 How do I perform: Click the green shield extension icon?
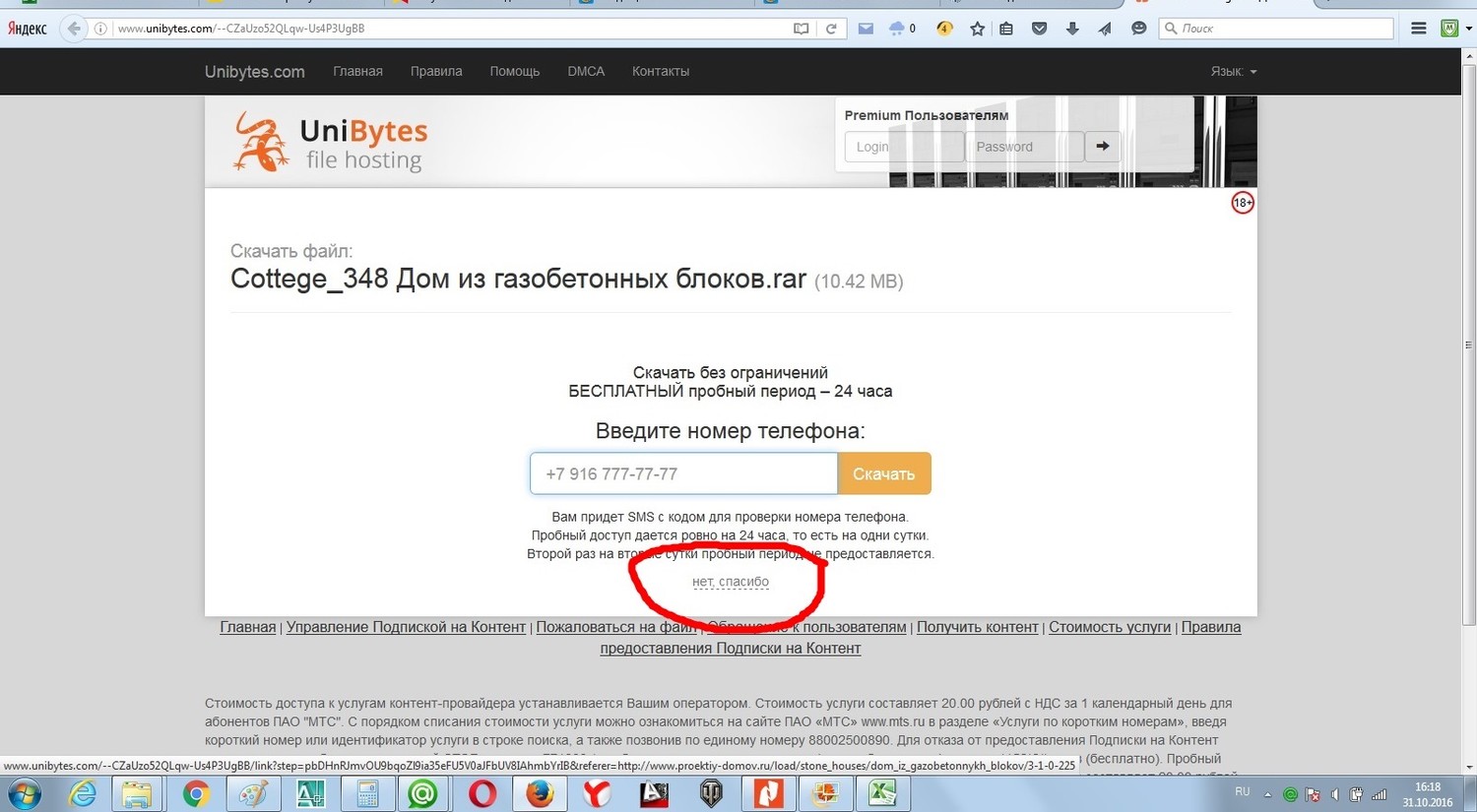[x=1449, y=29]
